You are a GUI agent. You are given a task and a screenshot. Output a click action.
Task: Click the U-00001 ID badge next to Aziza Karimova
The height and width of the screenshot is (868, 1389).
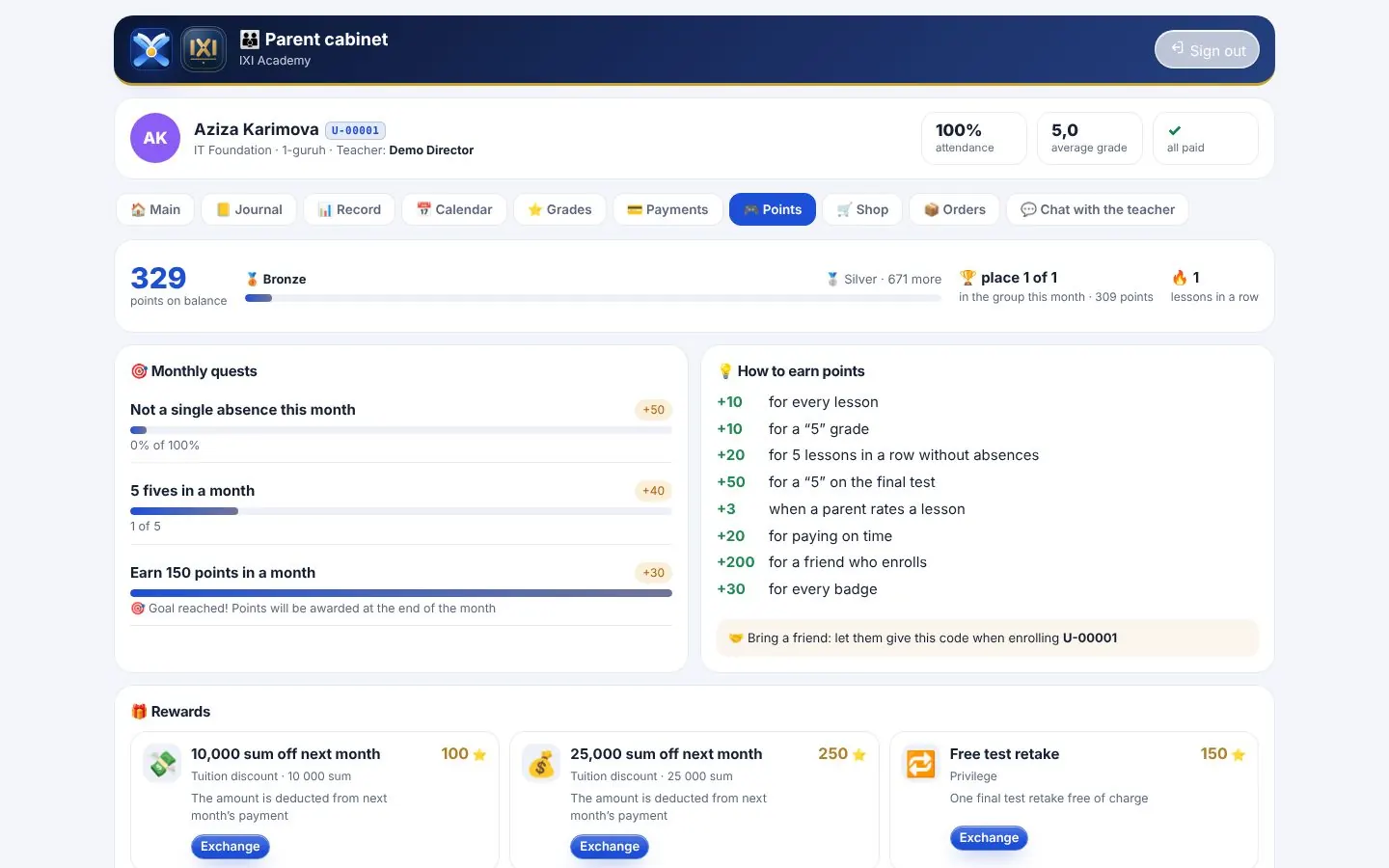[x=356, y=130]
